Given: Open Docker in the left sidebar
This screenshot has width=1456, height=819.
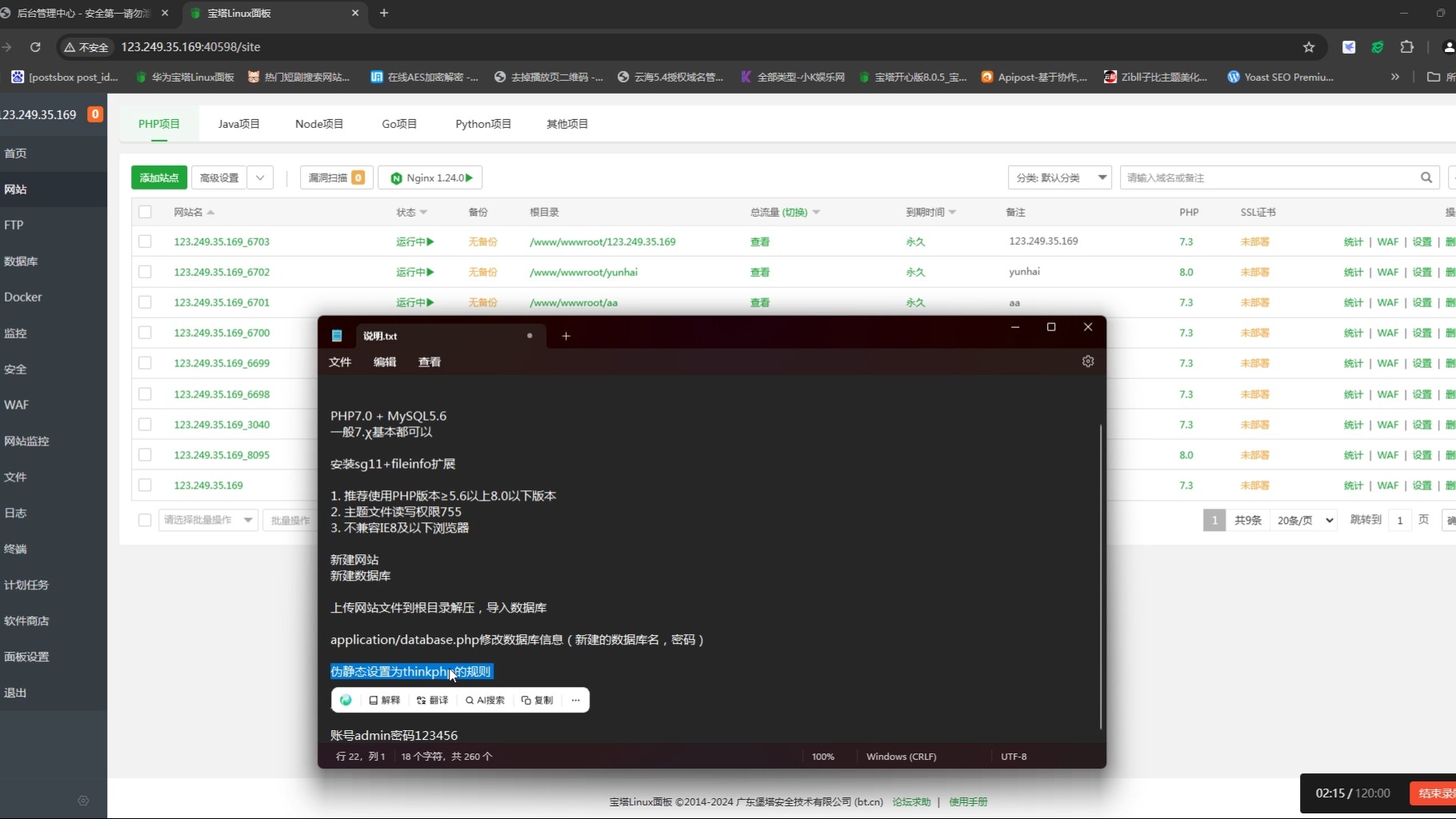Looking at the screenshot, I should click(23, 297).
